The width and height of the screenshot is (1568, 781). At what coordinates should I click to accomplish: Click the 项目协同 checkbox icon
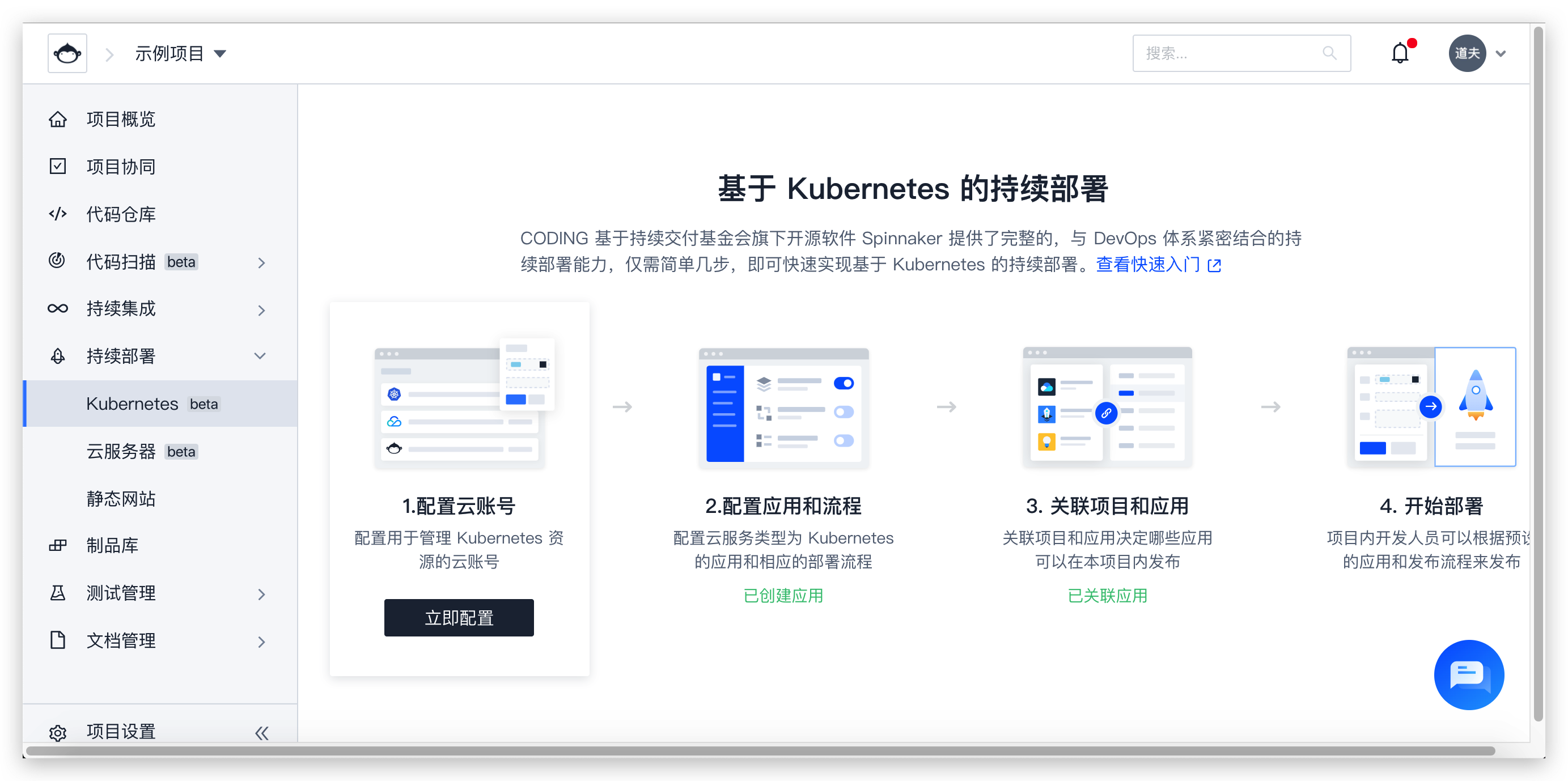point(58,166)
